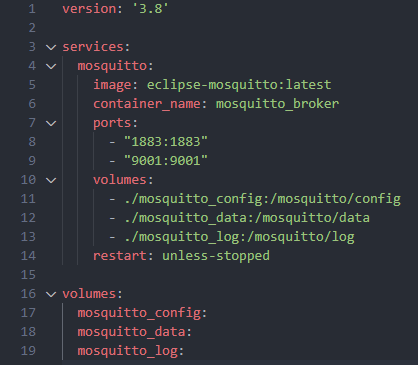Click line number 11 in gutter
Screen dimensions: 418x365
click(x=28, y=199)
